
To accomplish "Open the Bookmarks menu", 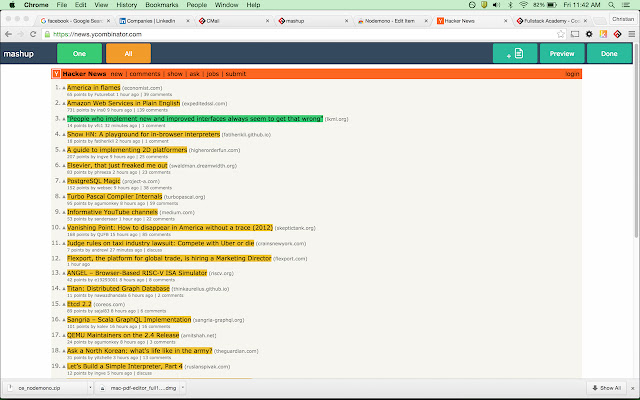I will pos(162,5).
